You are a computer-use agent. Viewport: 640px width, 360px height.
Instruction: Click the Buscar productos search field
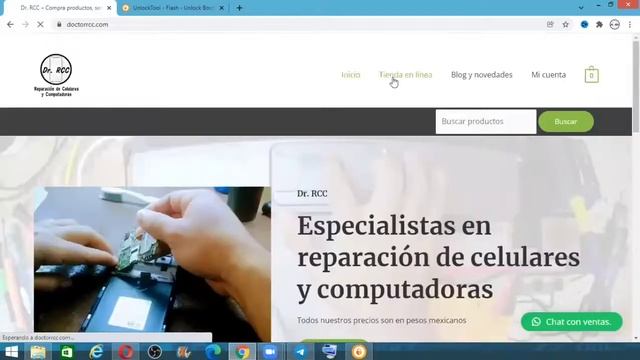point(486,122)
